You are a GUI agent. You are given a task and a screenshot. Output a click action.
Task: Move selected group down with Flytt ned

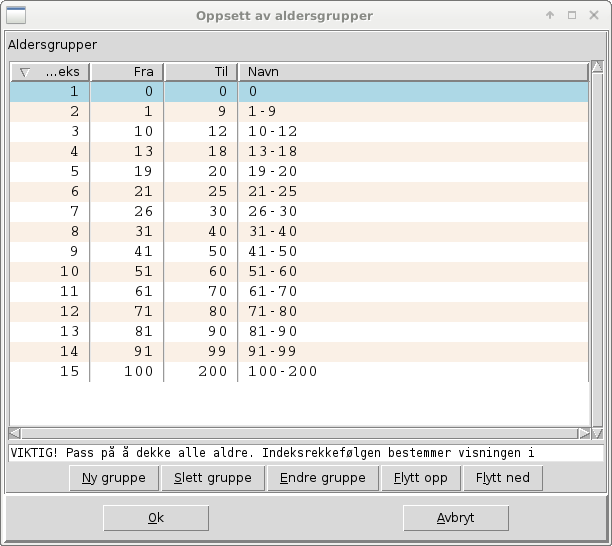click(503, 478)
